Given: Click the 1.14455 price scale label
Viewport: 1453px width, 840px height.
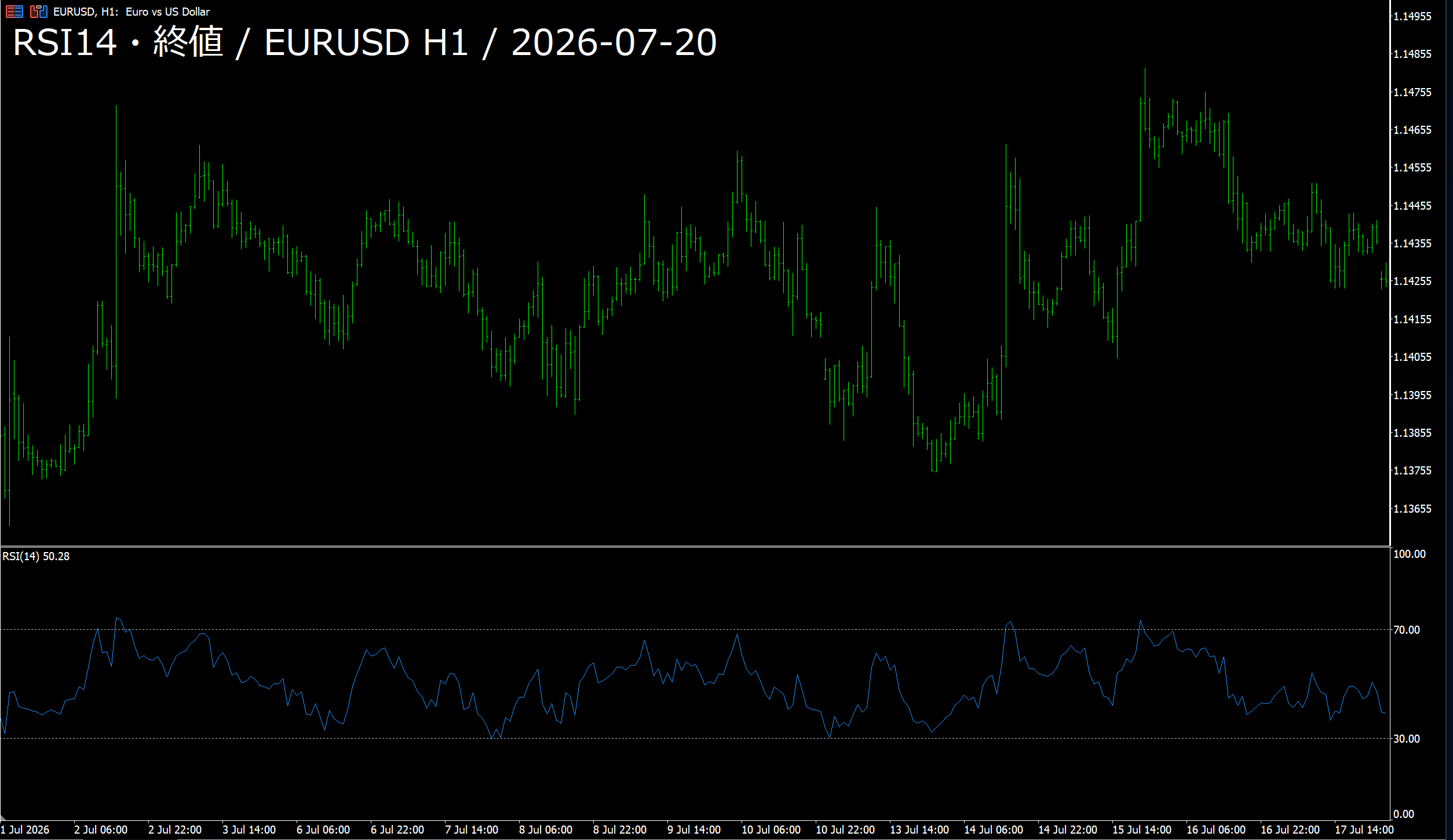Looking at the screenshot, I should 1412,206.
